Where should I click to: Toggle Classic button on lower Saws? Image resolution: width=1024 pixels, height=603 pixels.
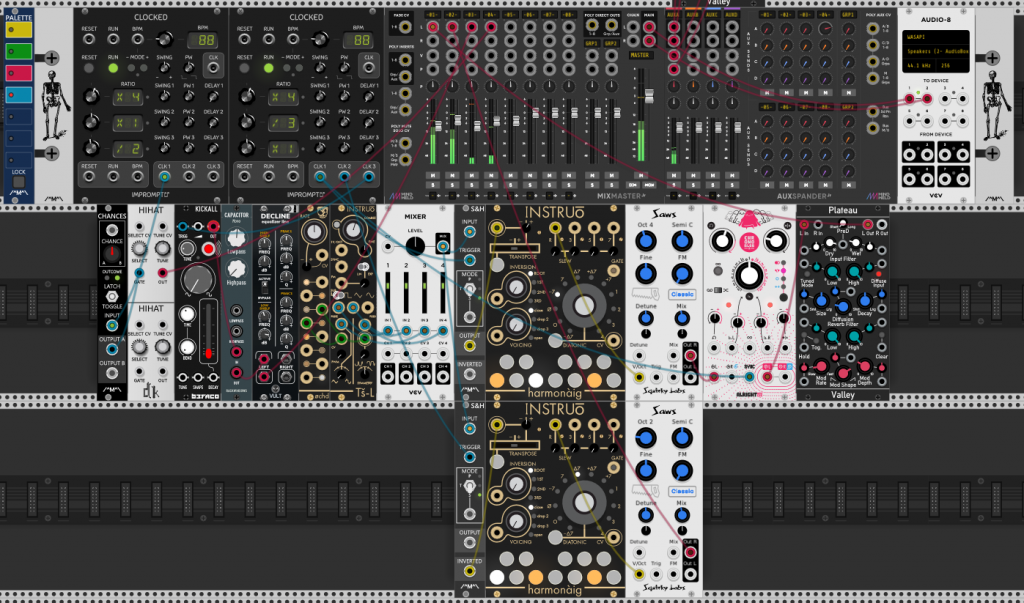(x=682, y=491)
